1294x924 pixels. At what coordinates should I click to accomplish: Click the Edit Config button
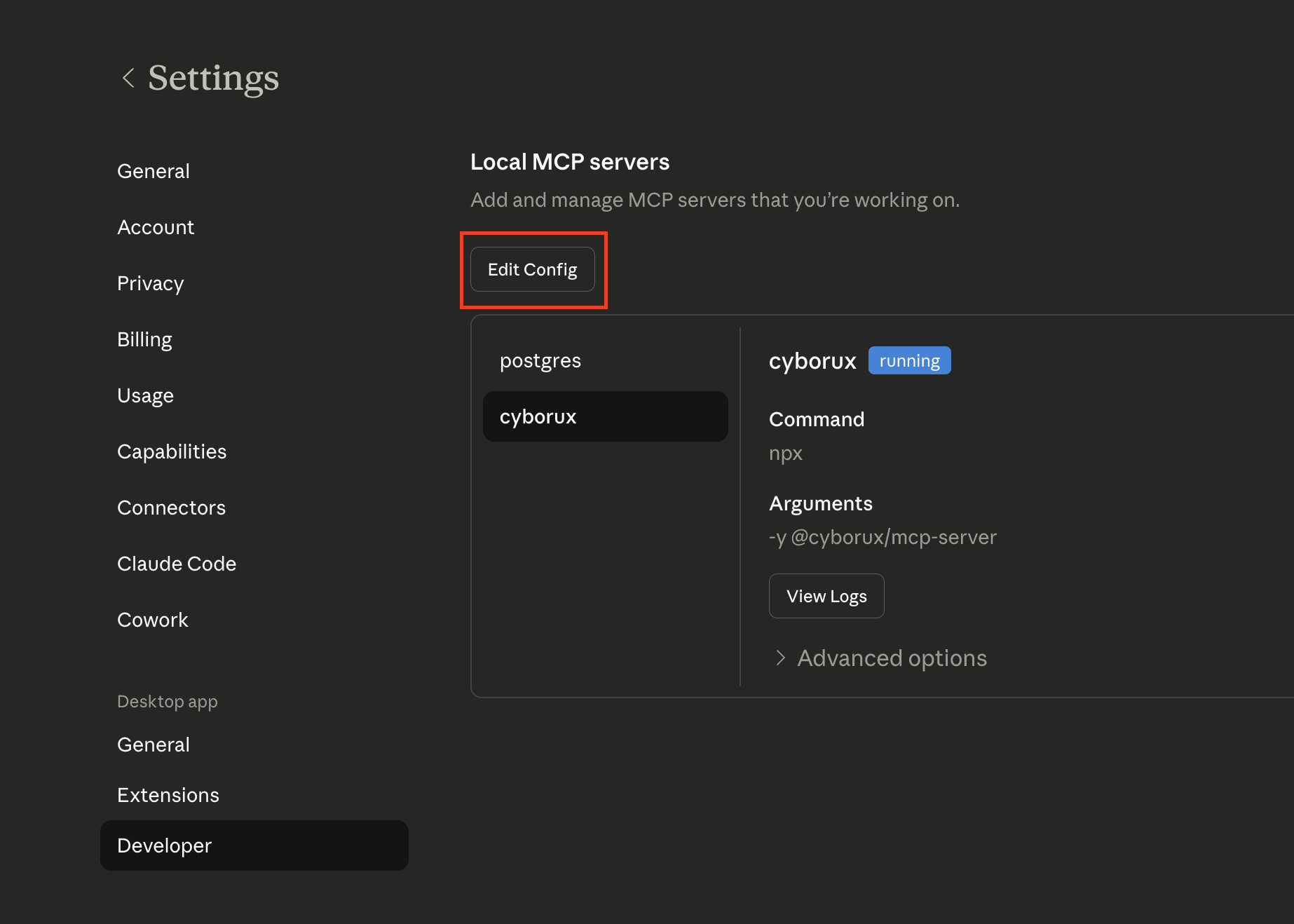click(x=532, y=269)
